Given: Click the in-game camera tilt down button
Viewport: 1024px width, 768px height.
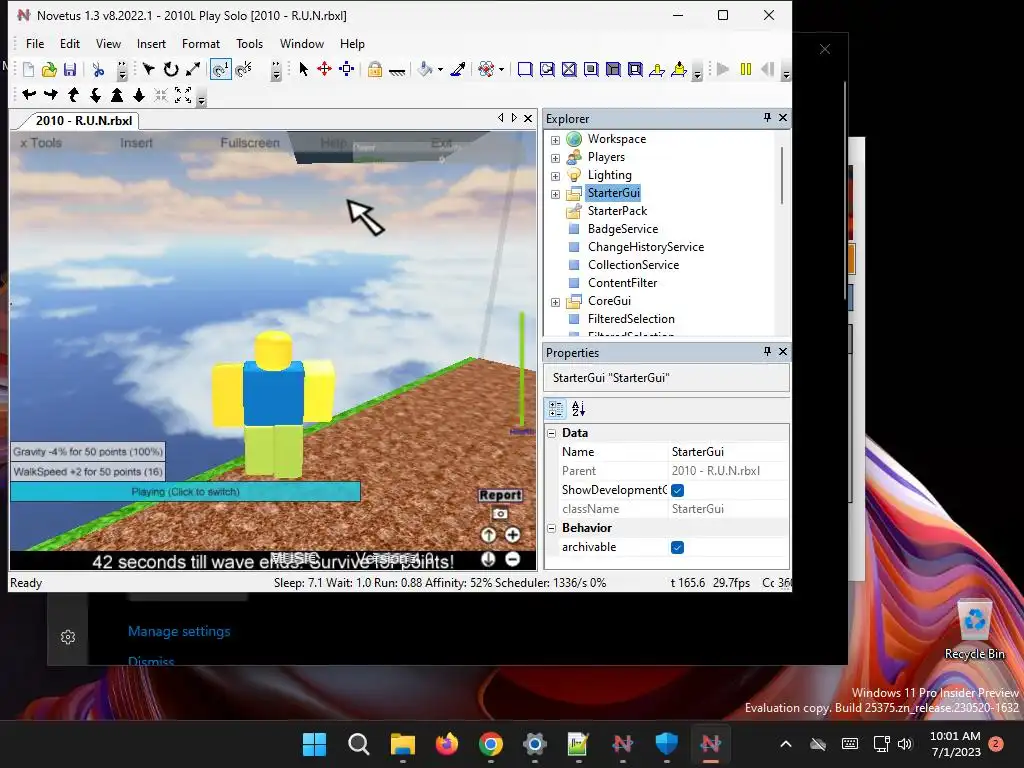Looking at the screenshot, I should coord(488,559).
